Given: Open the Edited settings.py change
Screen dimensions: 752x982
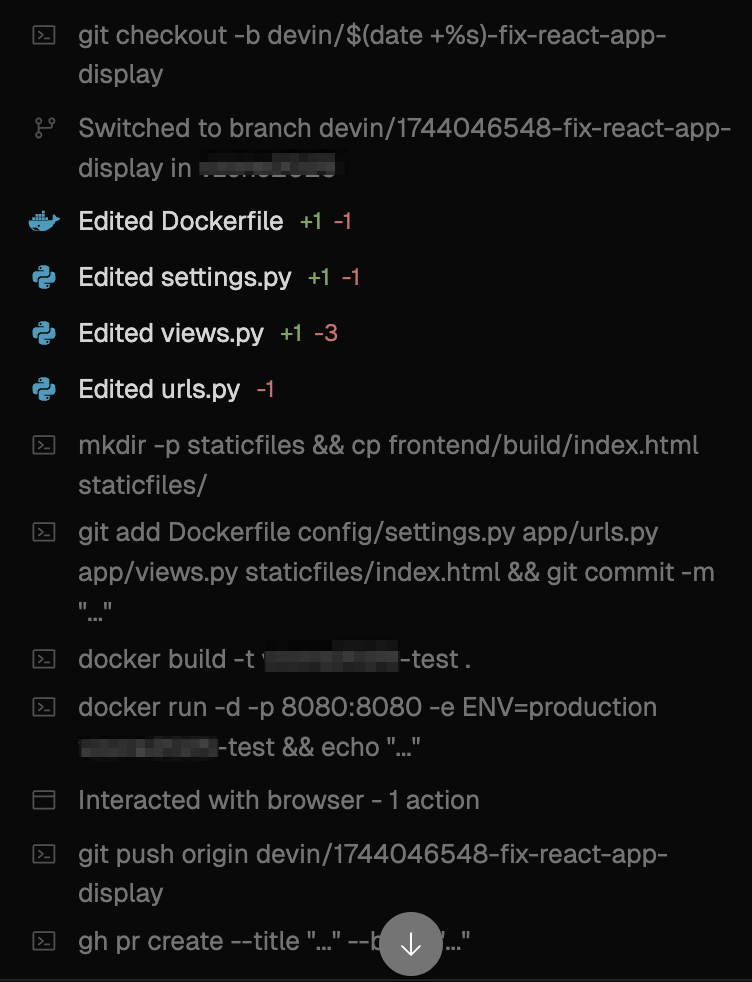Looking at the screenshot, I should pos(219,277).
